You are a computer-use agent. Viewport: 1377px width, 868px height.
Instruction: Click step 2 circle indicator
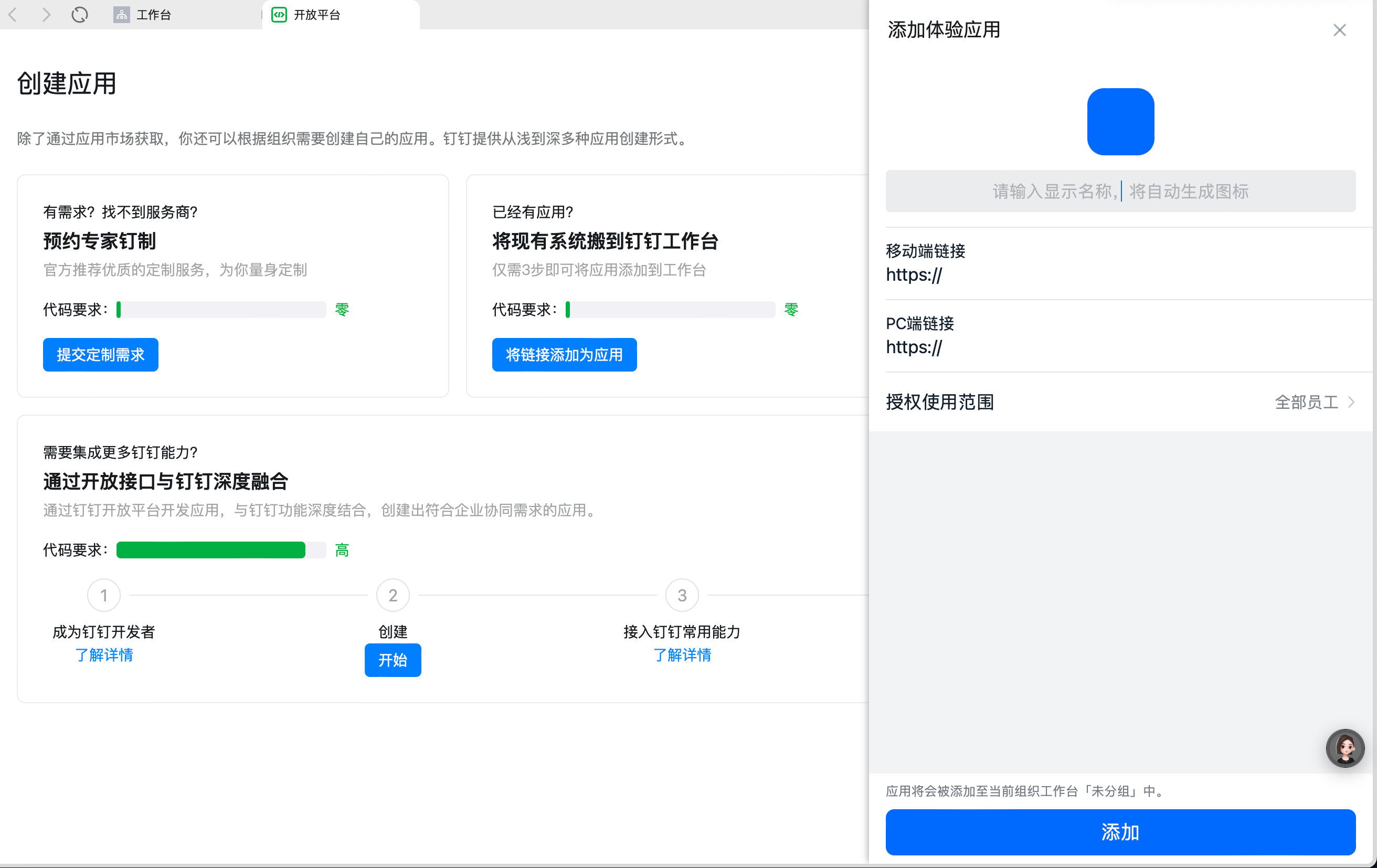pos(393,595)
